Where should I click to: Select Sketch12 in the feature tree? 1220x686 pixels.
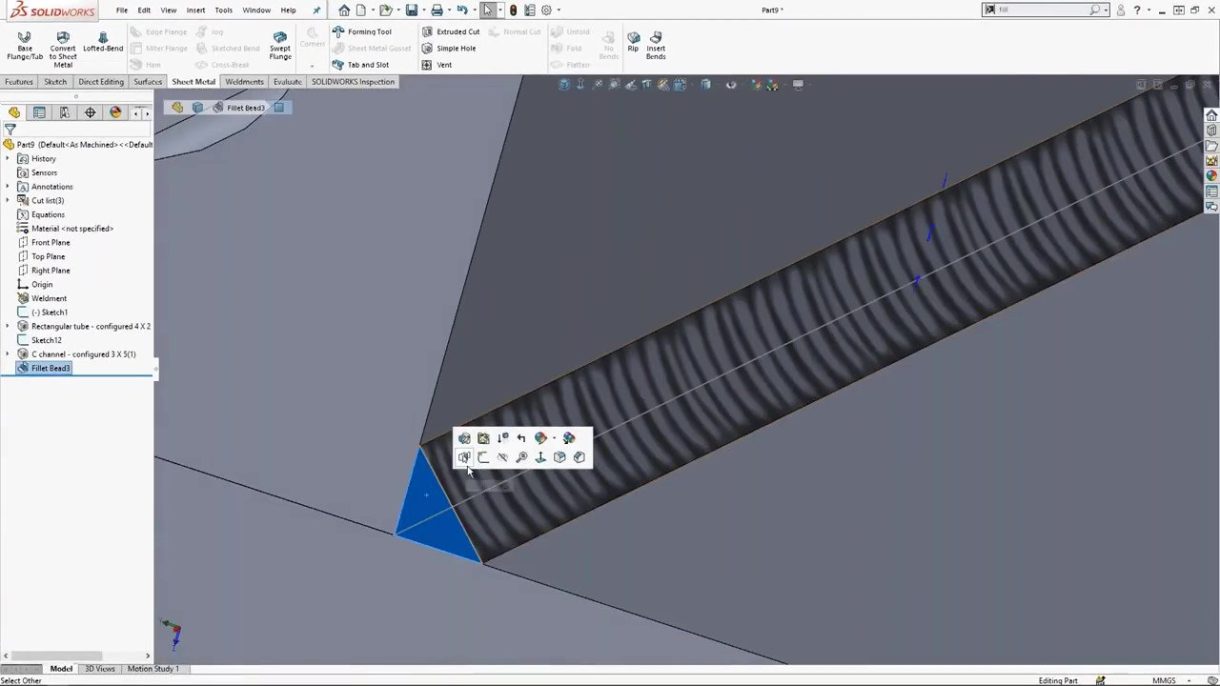click(46, 340)
